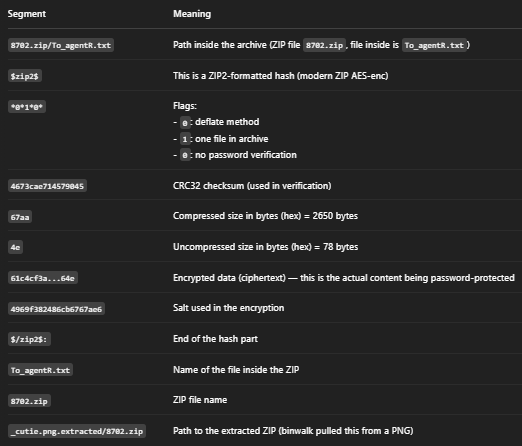Click the standalone To_agentR.txt file name chip
This screenshot has width=522, height=446.
click(40, 370)
